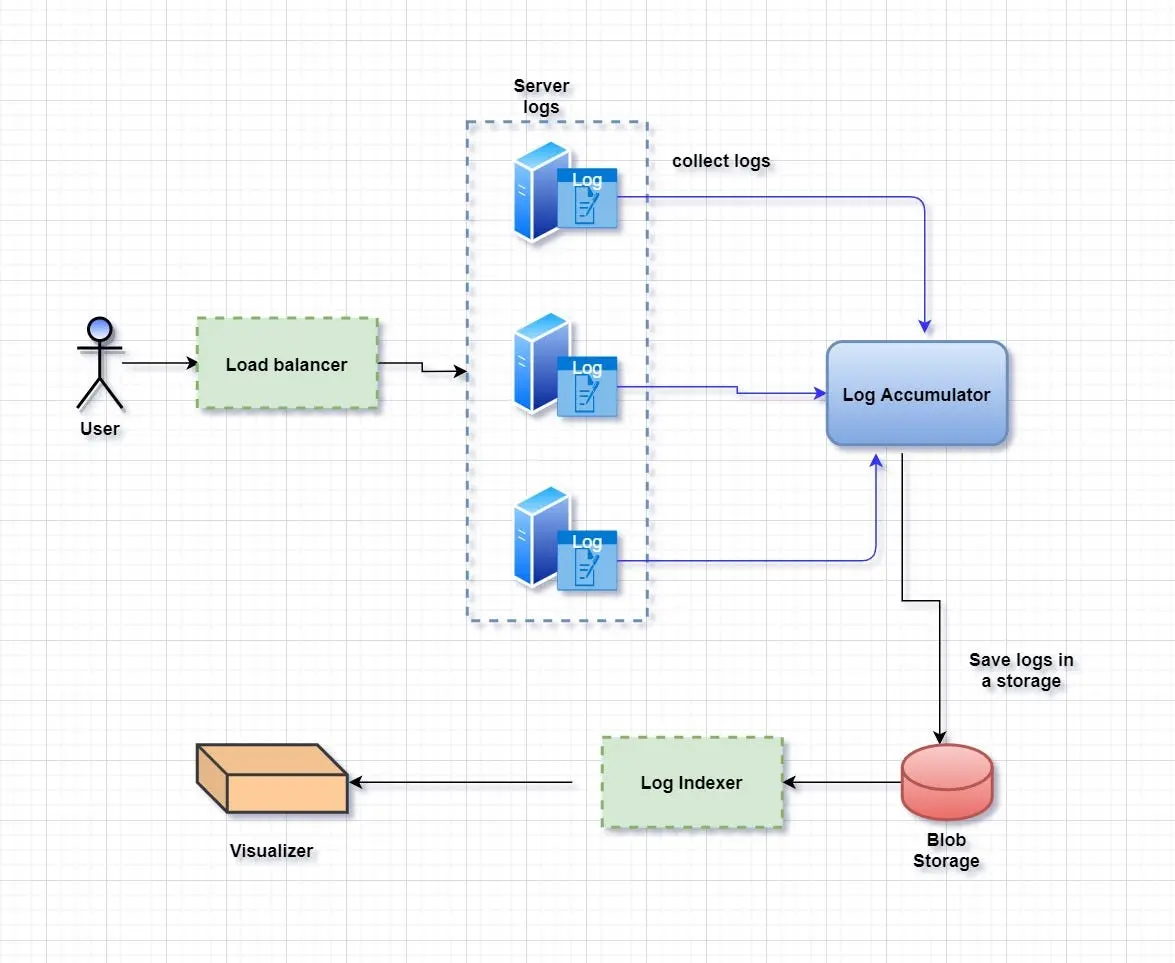Select the arrow from Blob Storage to Log Indexer
Screen dimensions: 1175x963
pos(842,782)
